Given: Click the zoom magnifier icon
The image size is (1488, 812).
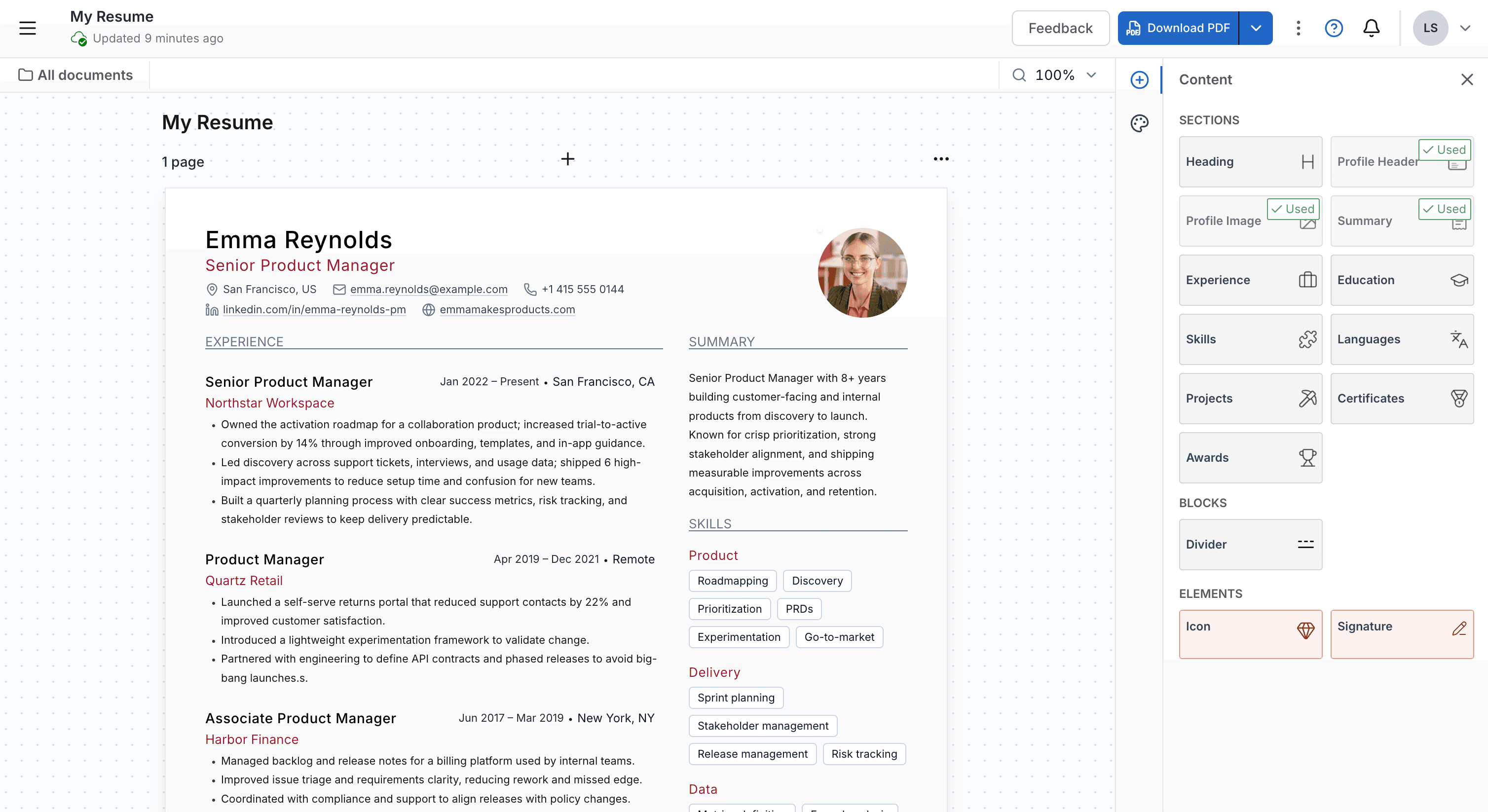Looking at the screenshot, I should (1019, 75).
